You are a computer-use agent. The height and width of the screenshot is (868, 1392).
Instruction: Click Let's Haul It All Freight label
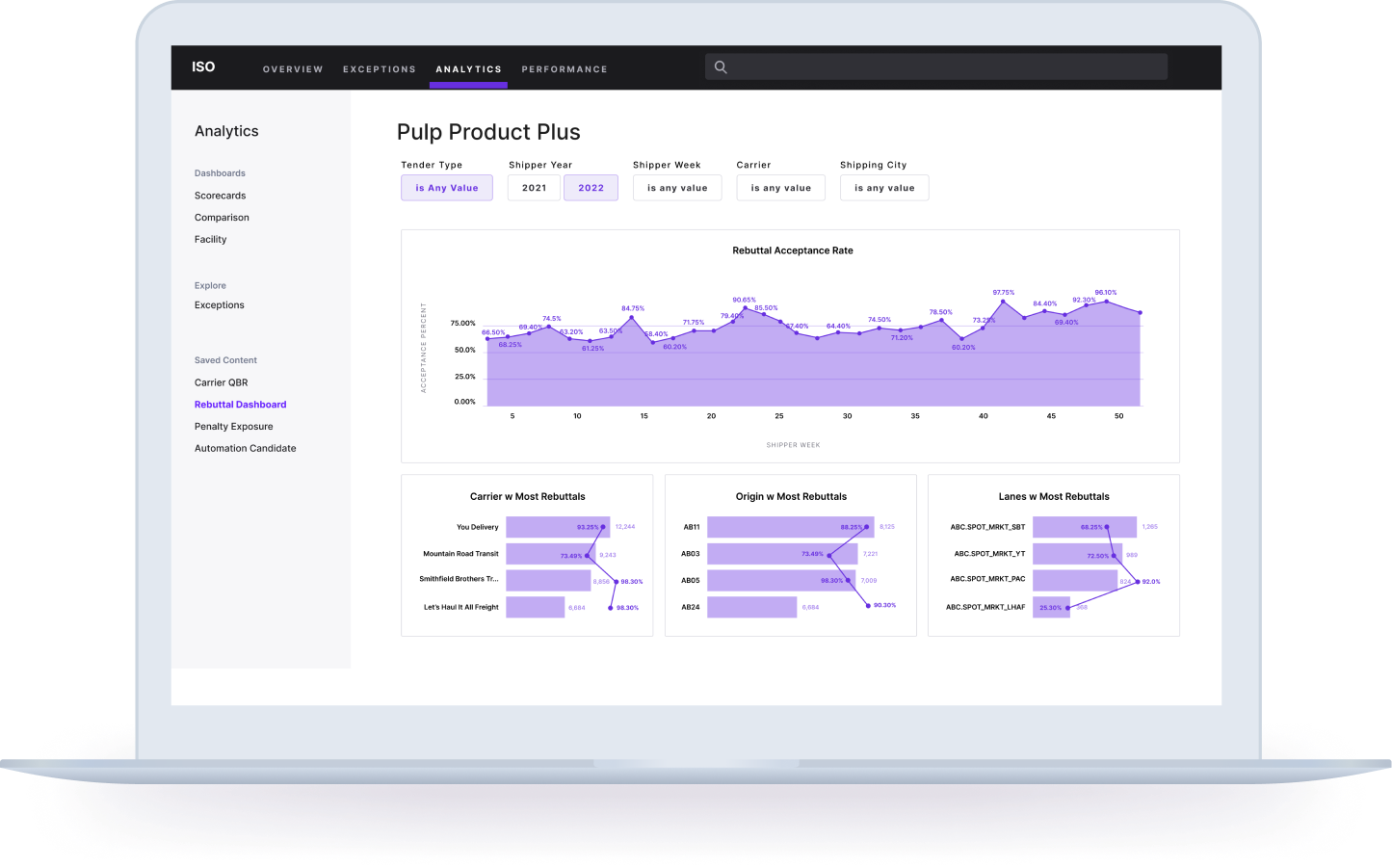tap(461, 608)
